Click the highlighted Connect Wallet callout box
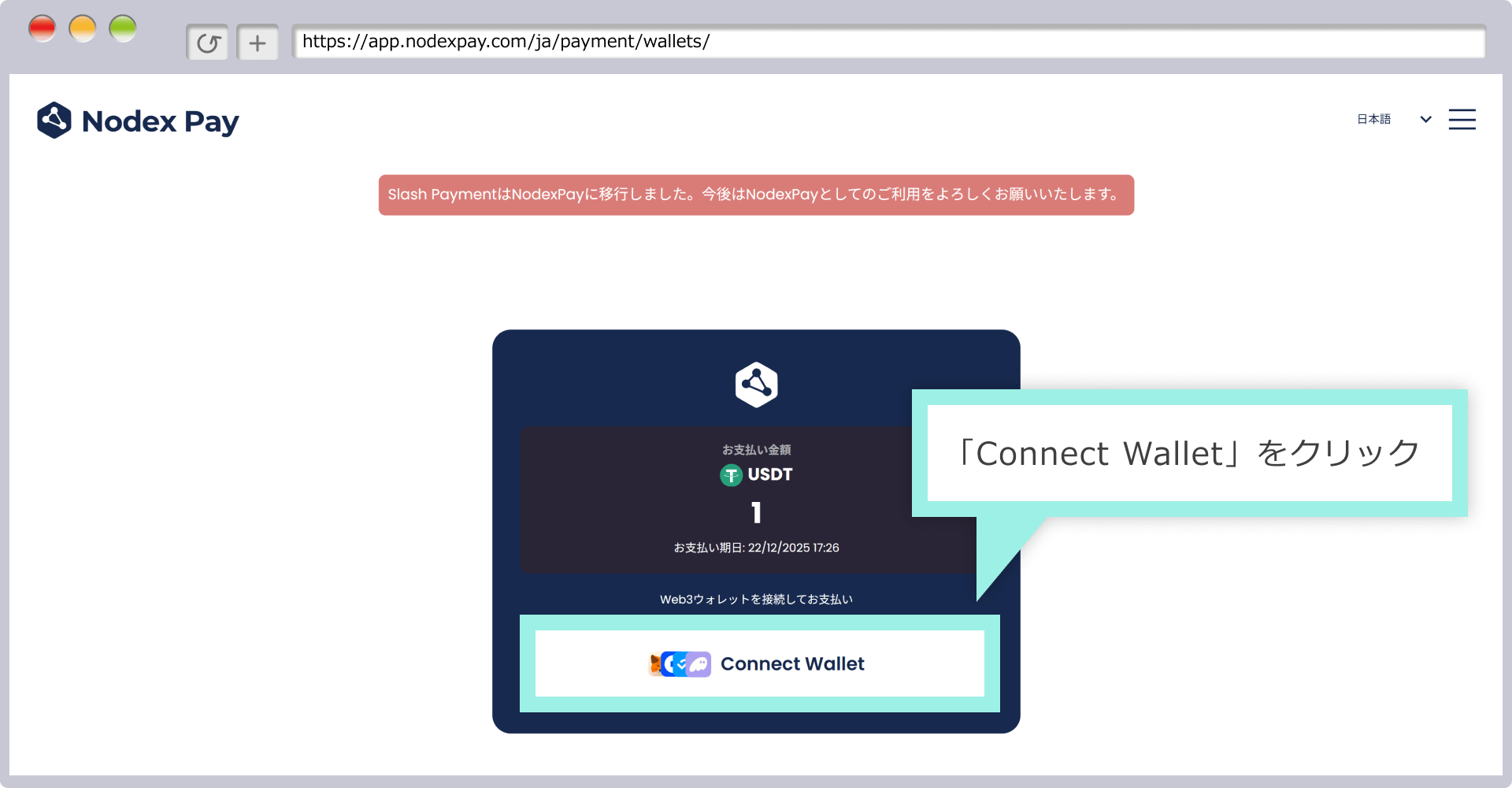 (1189, 452)
